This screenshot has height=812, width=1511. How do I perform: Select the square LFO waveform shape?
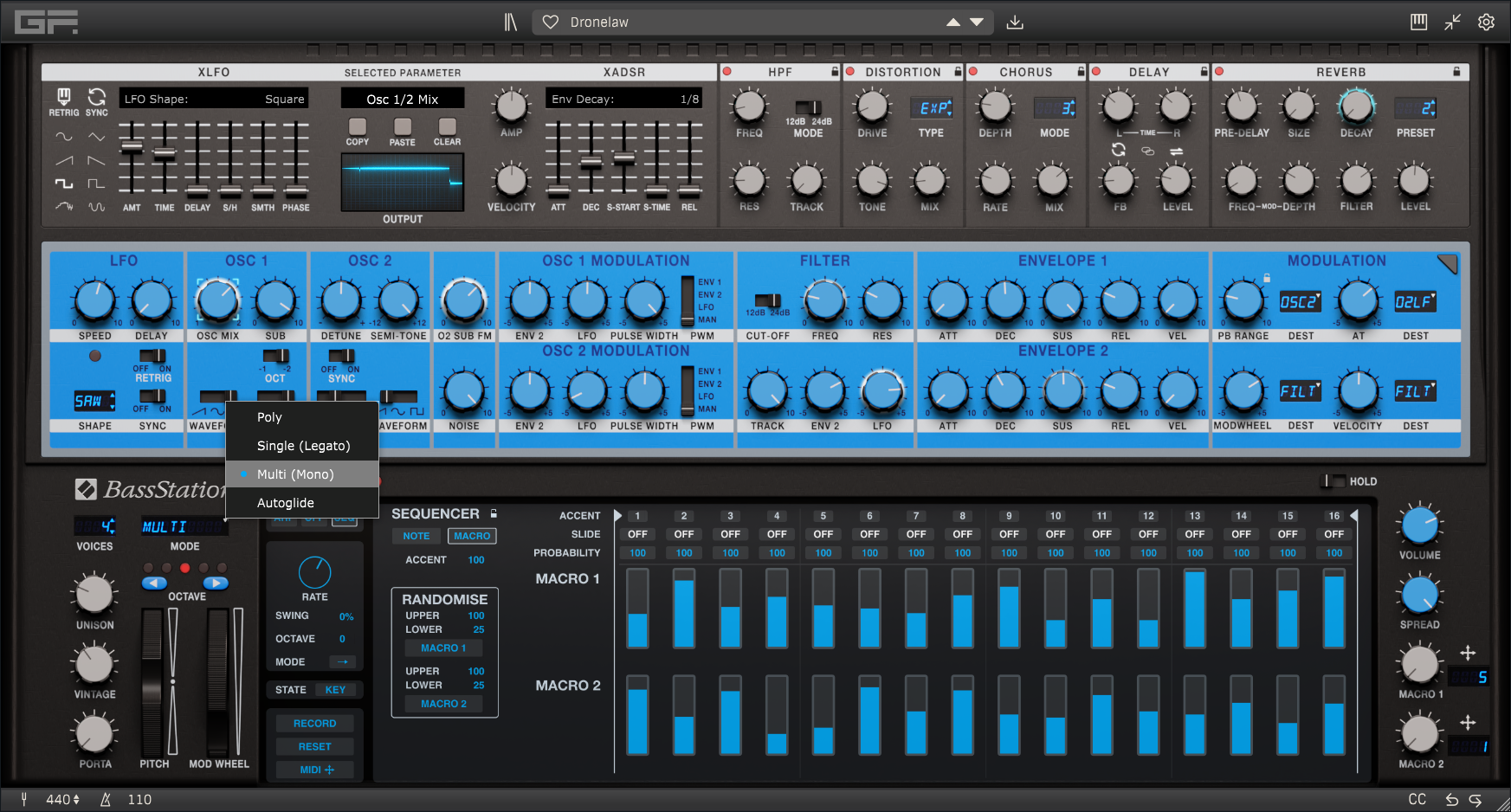64,184
